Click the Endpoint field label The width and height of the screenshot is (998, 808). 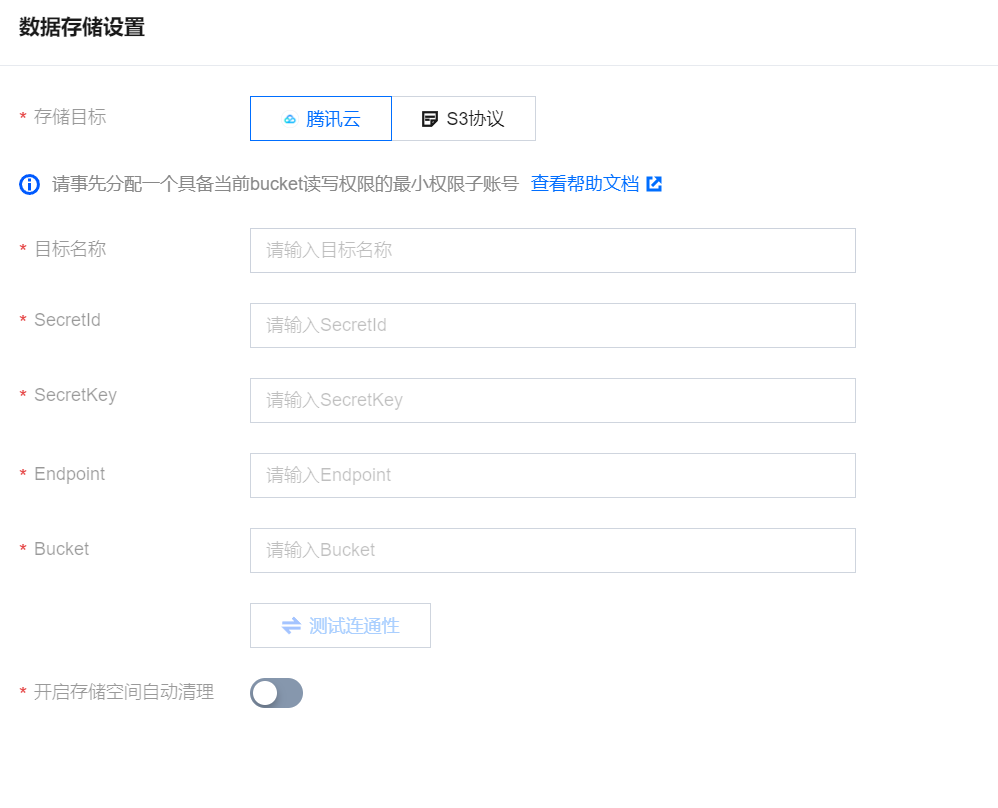(69, 474)
